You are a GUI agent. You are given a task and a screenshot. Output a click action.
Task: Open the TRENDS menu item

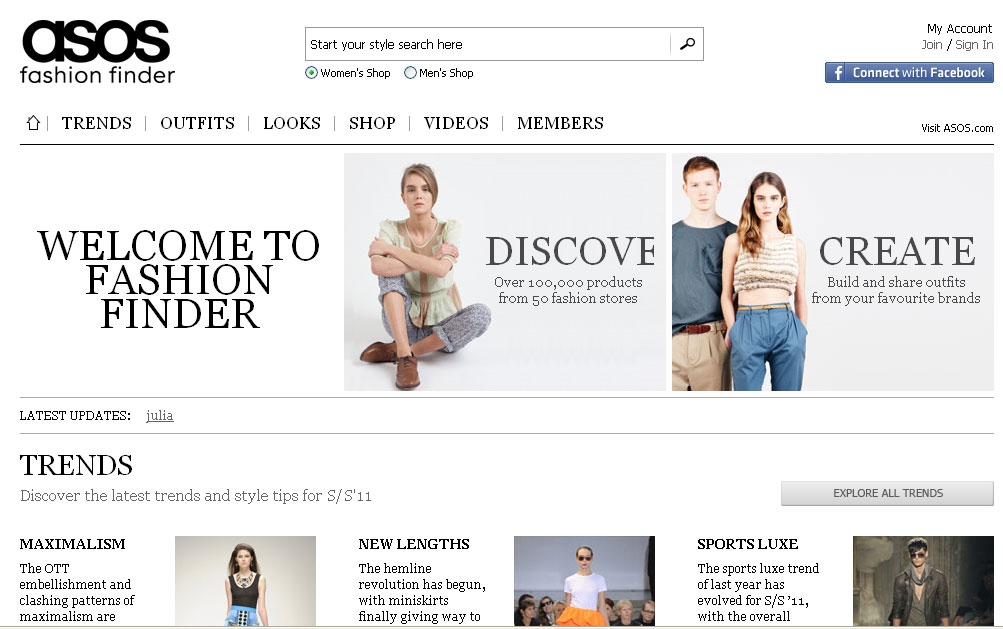tap(97, 123)
